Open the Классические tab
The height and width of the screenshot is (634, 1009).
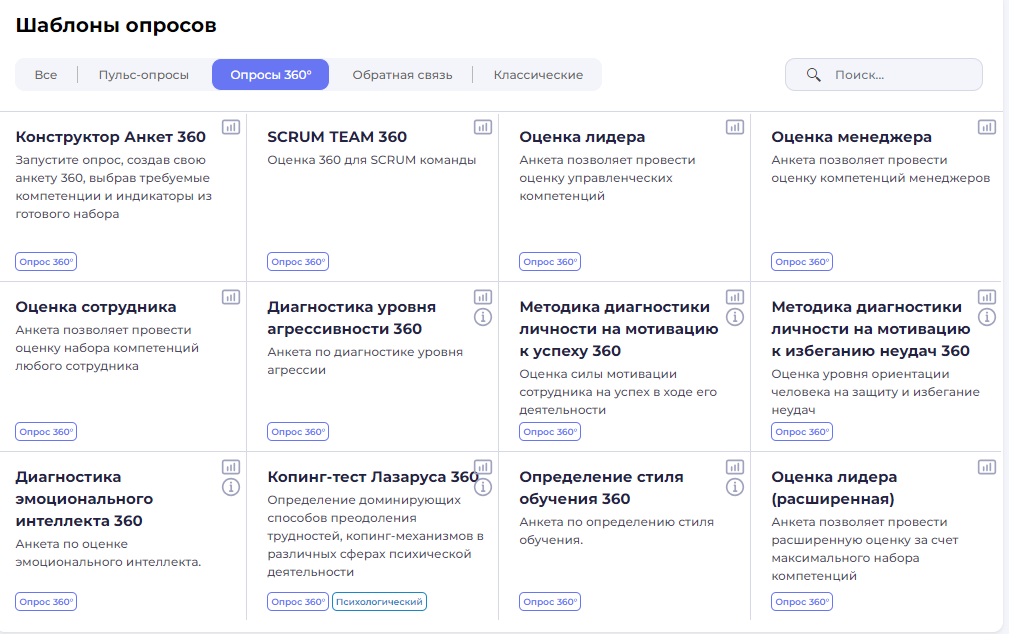pos(538,75)
